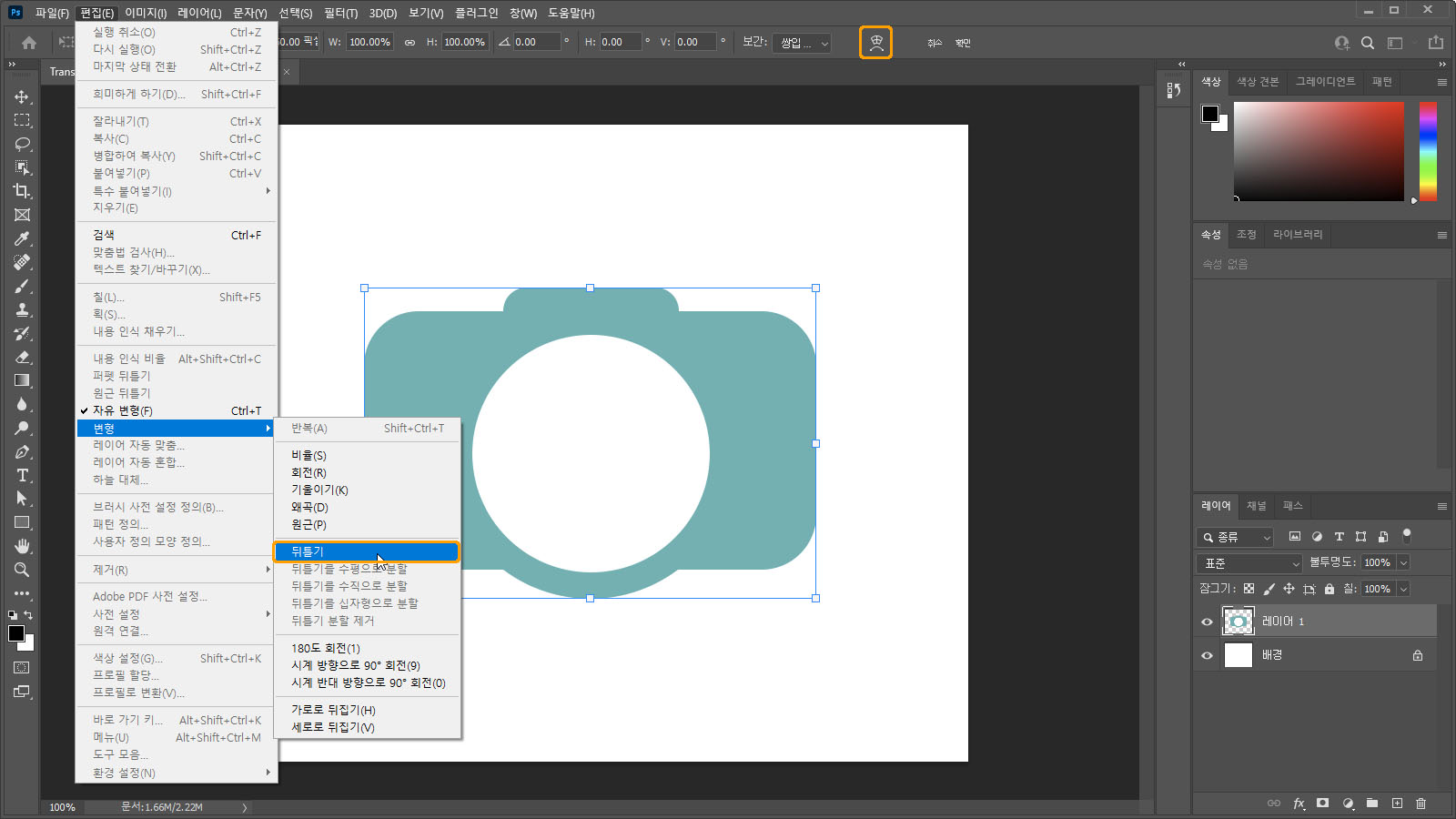The height and width of the screenshot is (819, 1456).
Task: Click the width W percentage field
Action: pyautogui.click(x=369, y=42)
